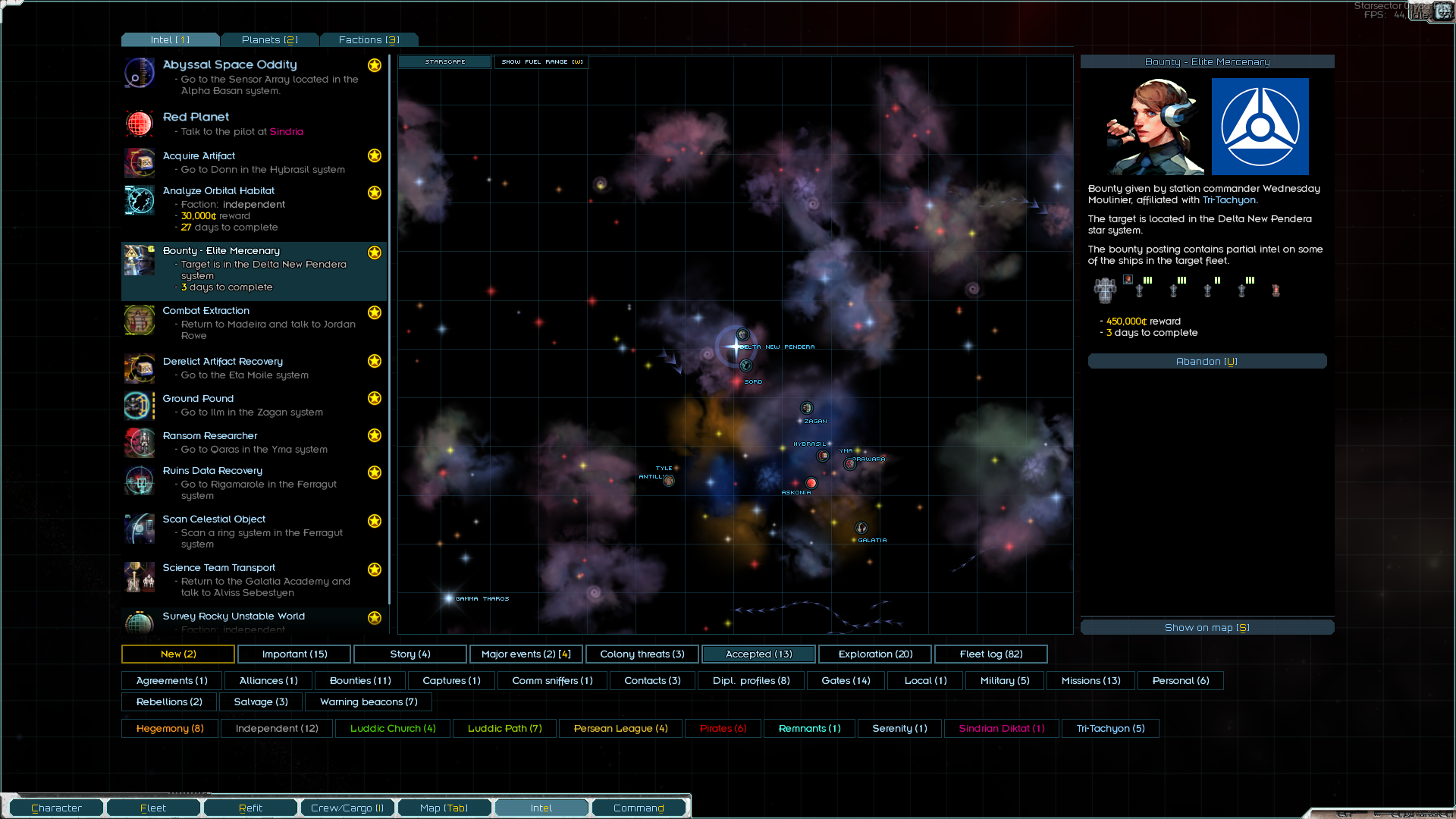Unmark the star on Scan Celestial Object
Viewport: 1456px width, 819px height.
click(375, 521)
